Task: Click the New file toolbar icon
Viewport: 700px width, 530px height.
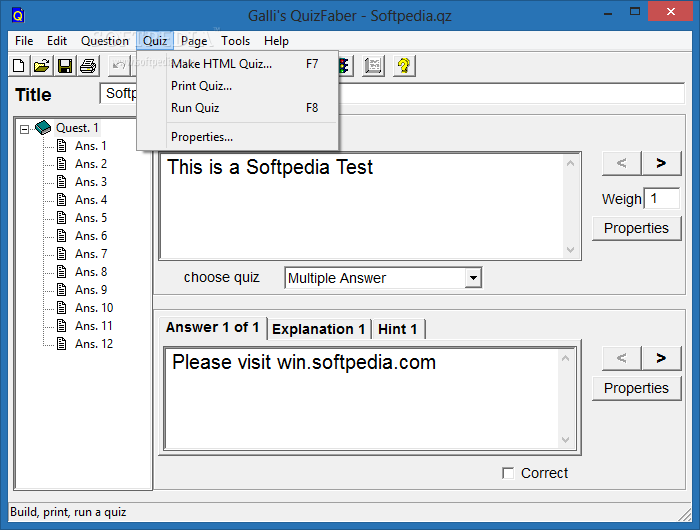Action: click(19, 66)
